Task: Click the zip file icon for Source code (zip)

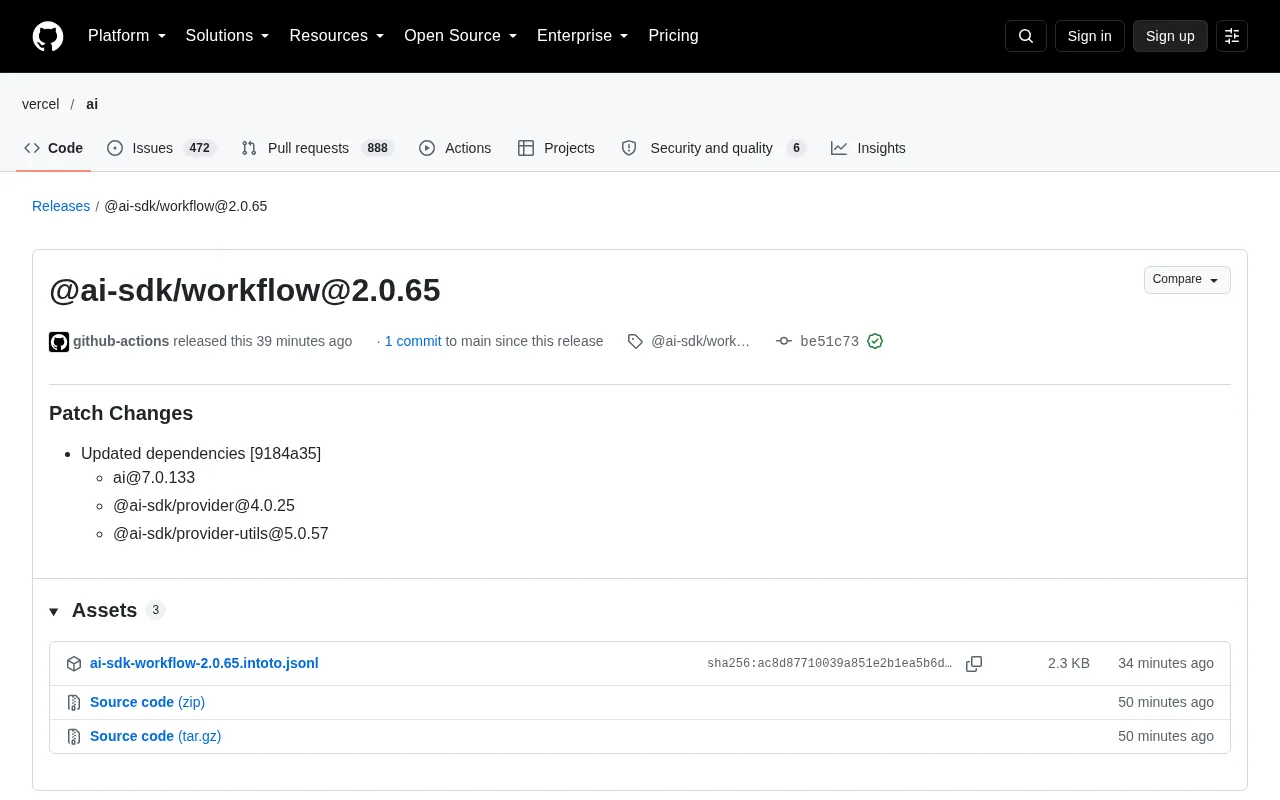Action: (x=74, y=703)
